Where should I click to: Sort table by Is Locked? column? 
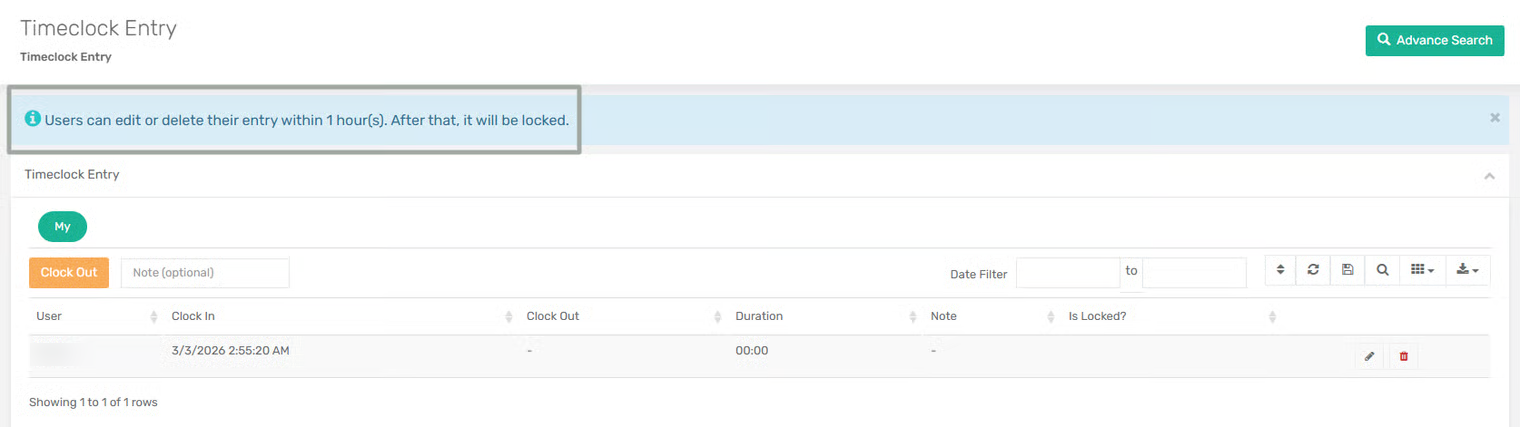1097,316
